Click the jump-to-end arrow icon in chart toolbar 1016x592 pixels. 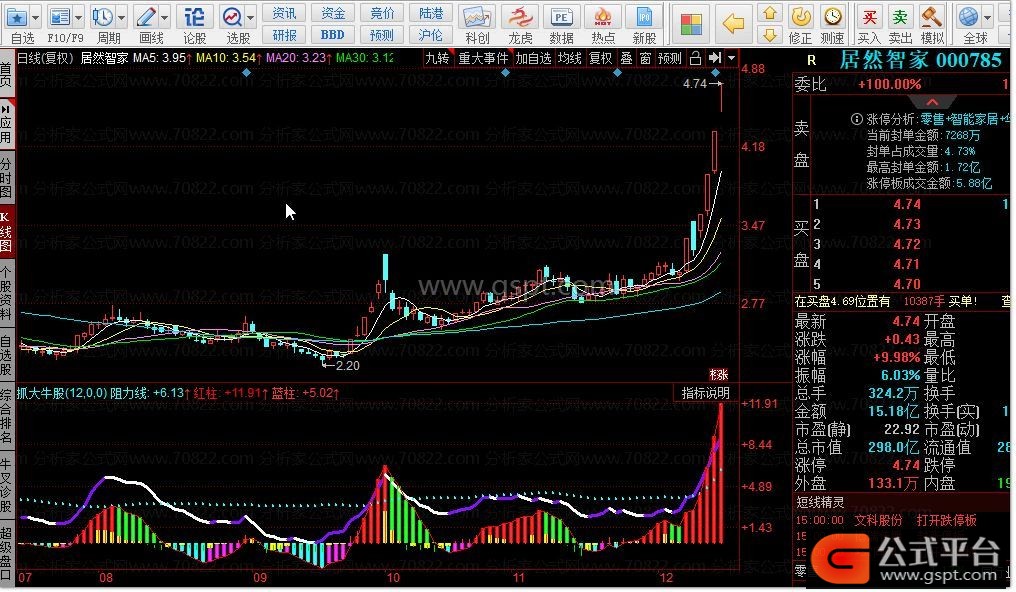[x=714, y=58]
